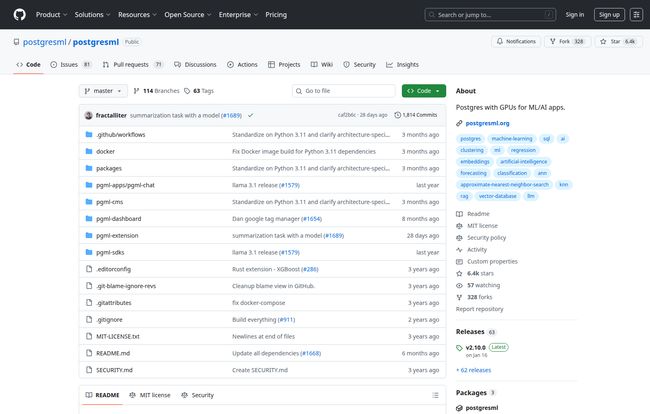Star the postgresml repository

click(x=618, y=41)
